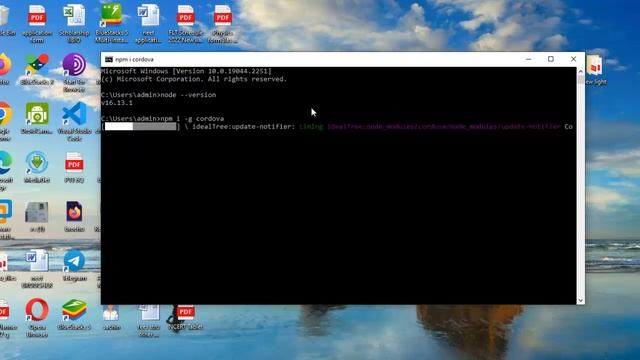The width and height of the screenshot is (640, 360).
Task: Click the 'node --version' command line
Action: (159, 95)
